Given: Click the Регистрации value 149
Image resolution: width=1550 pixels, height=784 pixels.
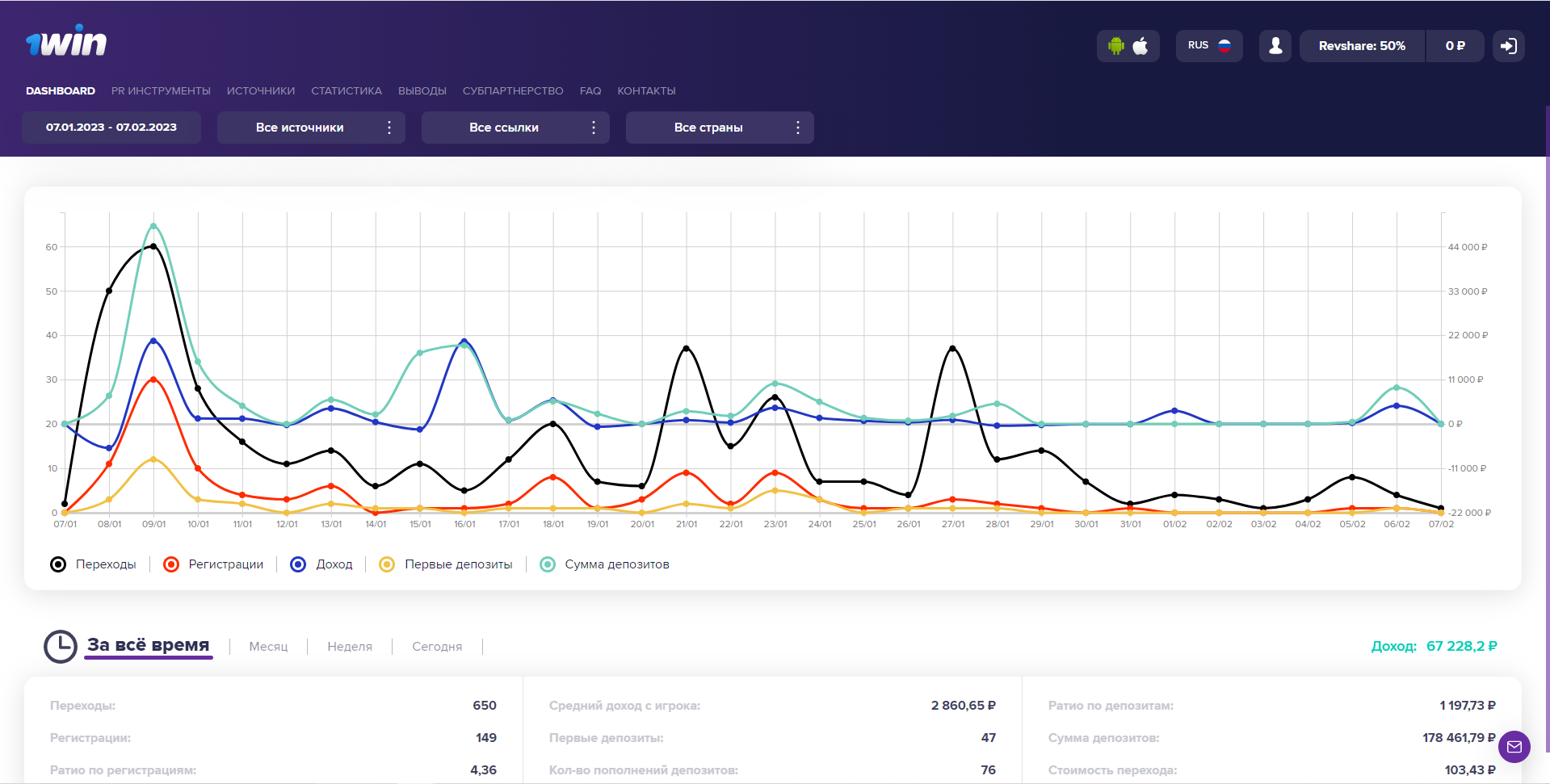Looking at the screenshot, I should point(486,738).
